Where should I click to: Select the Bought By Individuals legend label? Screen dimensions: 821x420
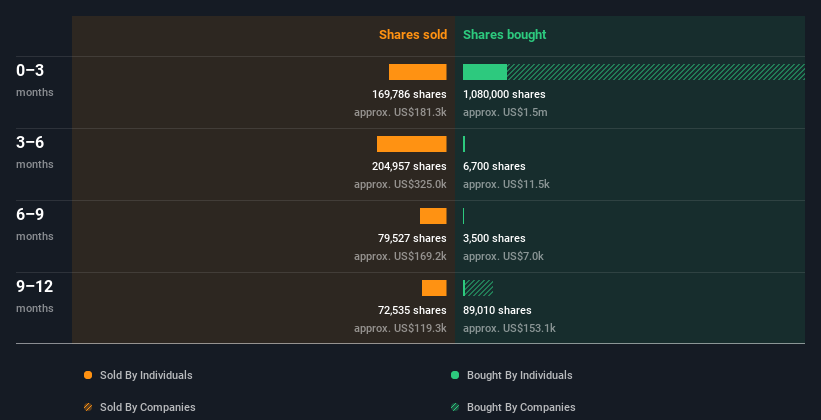[x=519, y=375]
